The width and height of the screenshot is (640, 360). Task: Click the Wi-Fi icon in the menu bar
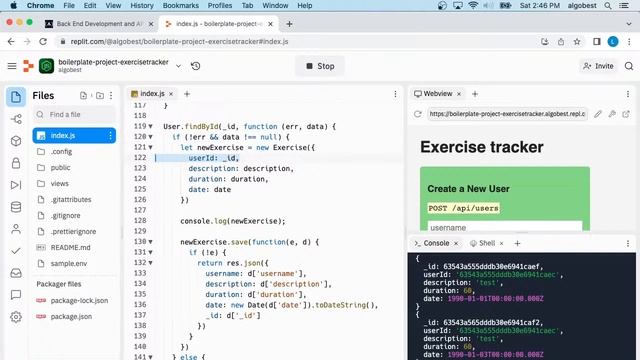[473, 6]
